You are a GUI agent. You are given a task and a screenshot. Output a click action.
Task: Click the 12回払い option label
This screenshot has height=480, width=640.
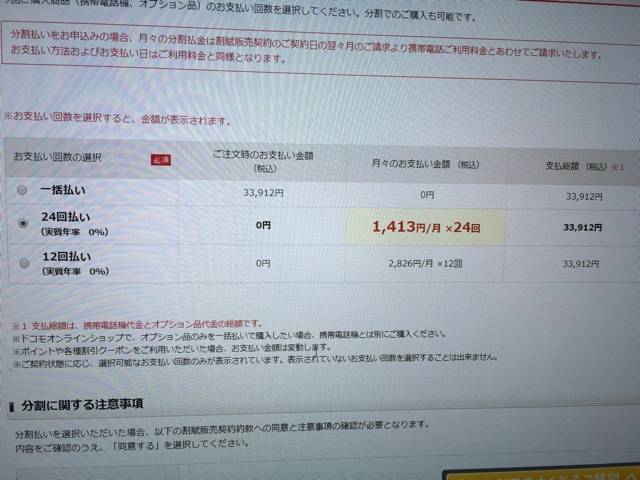pyautogui.click(x=67, y=256)
